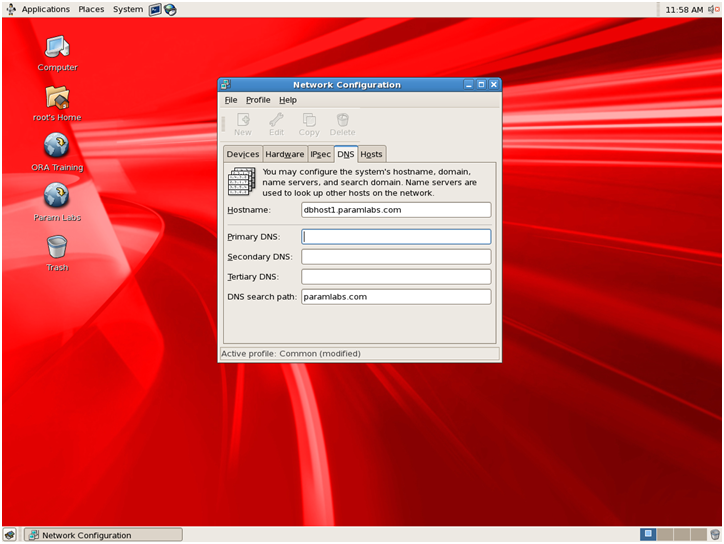The height and width of the screenshot is (544, 724).
Task: Select the Trash desktop icon
Action: tap(57, 253)
